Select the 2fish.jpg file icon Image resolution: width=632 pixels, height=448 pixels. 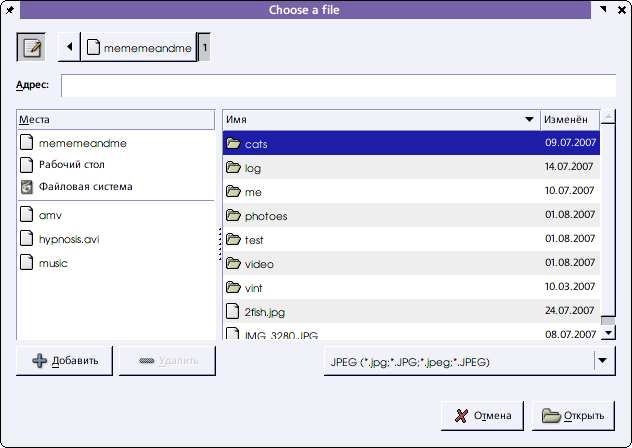(x=233, y=312)
